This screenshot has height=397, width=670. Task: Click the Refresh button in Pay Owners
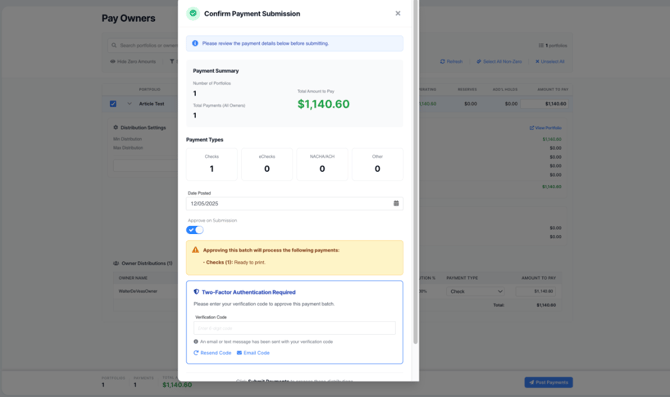pos(451,62)
